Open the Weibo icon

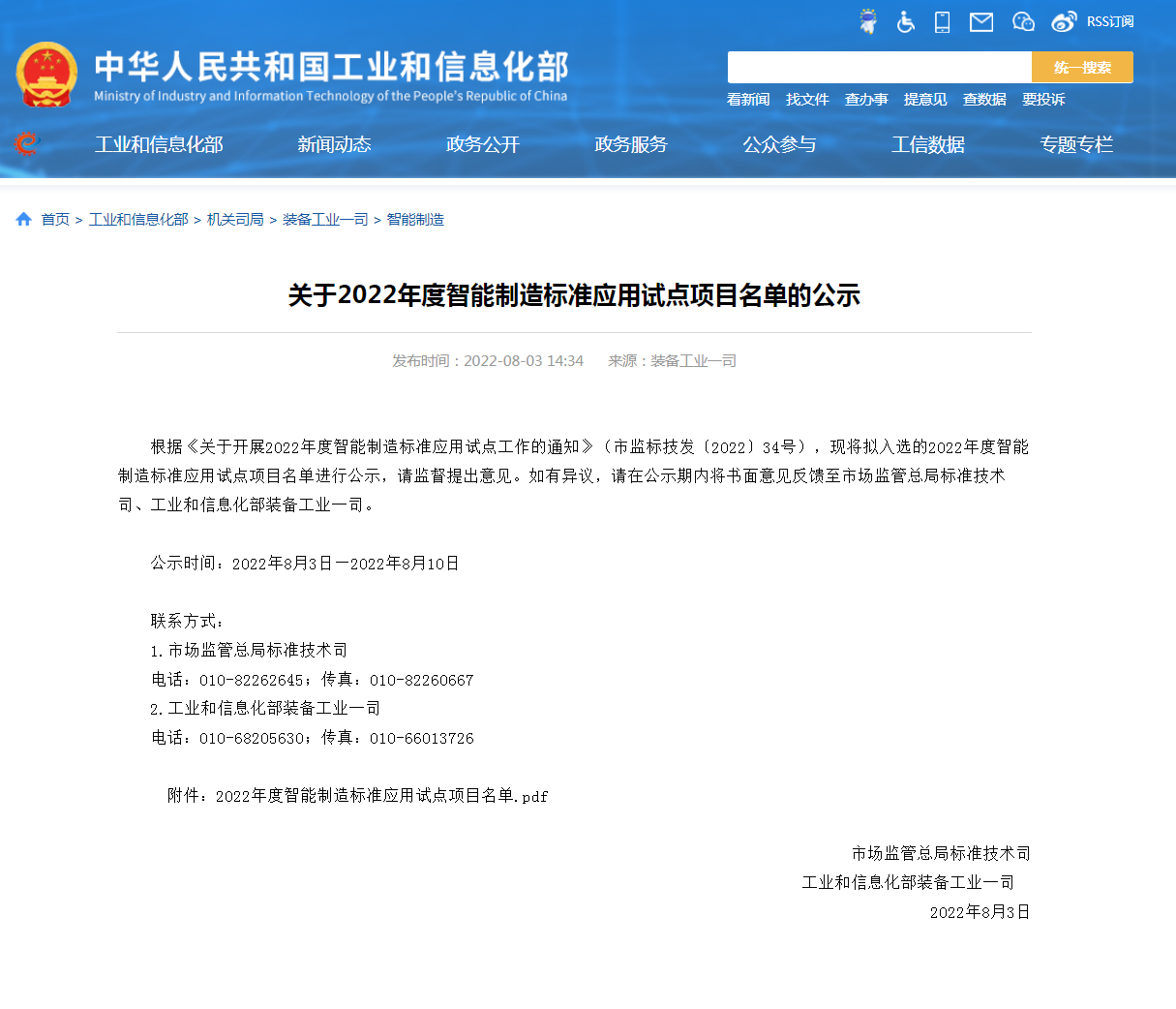point(1065,21)
